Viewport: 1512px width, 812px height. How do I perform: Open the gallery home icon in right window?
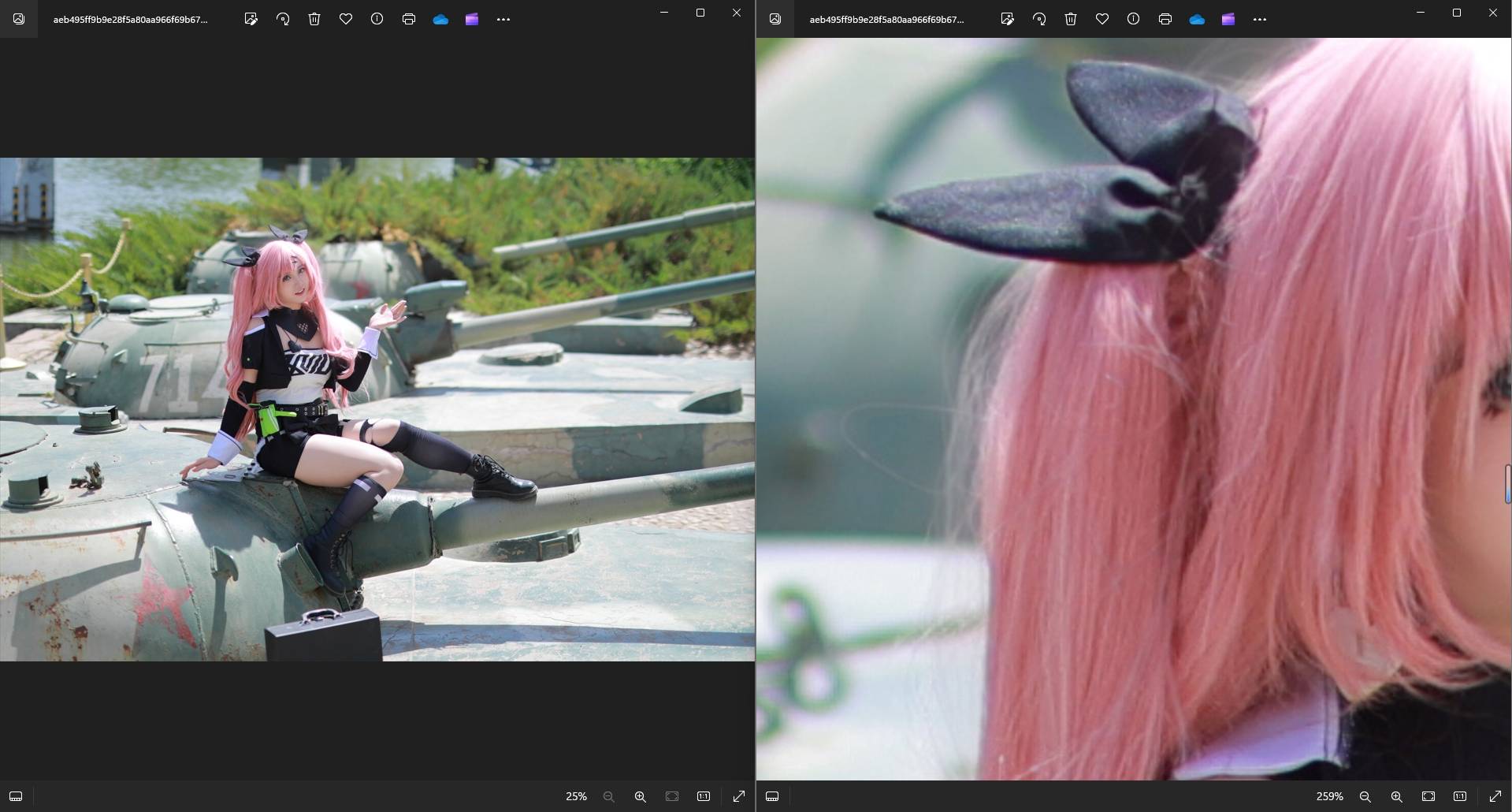pos(775,19)
